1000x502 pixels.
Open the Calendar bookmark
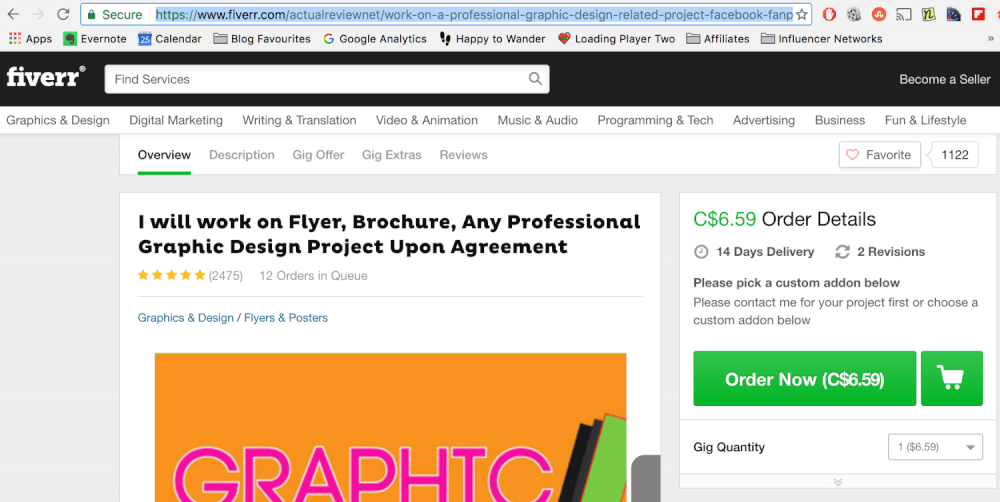[170, 39]
